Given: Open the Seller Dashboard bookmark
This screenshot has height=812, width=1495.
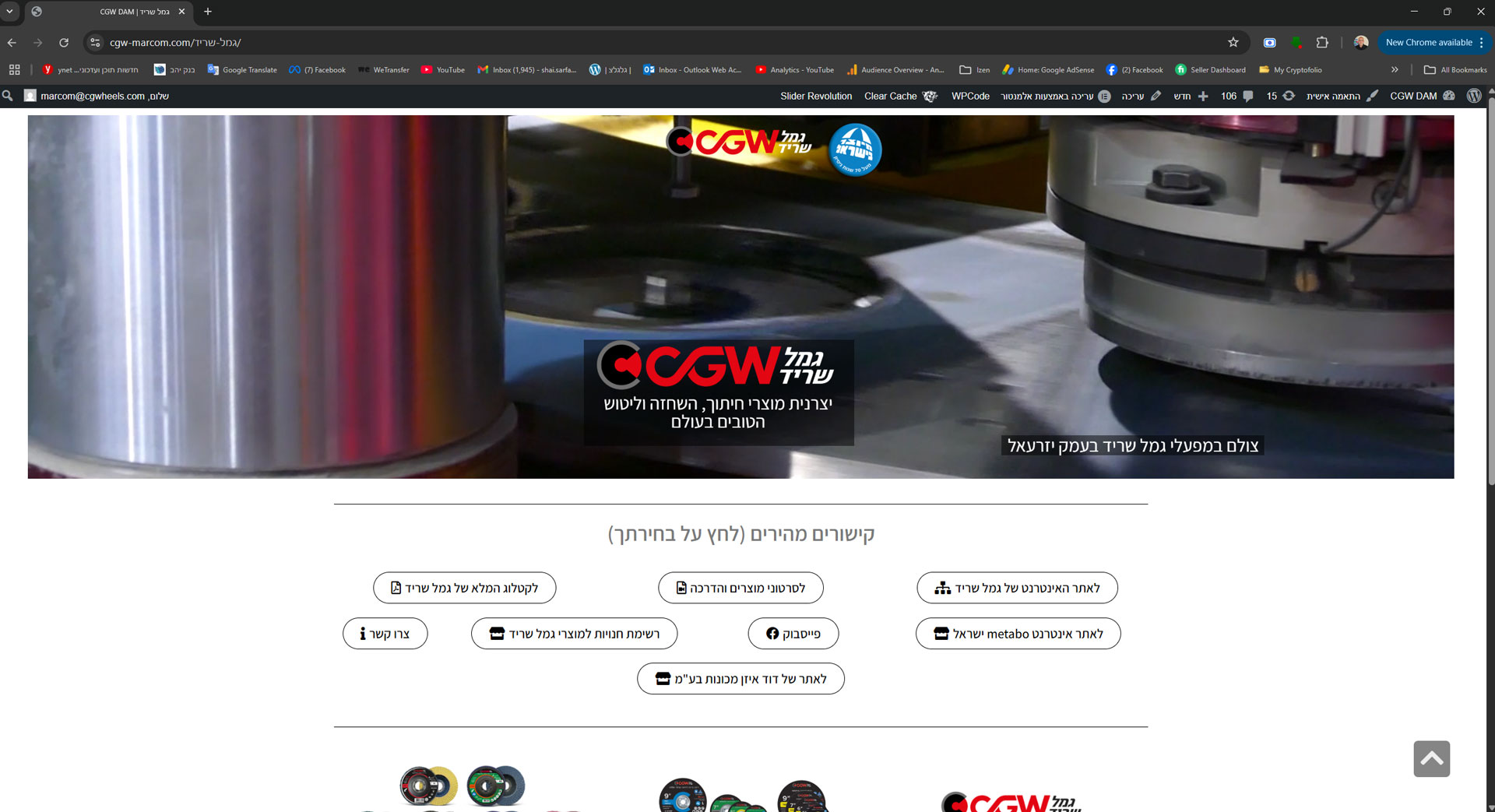Looking at the screenshot, I should [x=1210, y=69].
